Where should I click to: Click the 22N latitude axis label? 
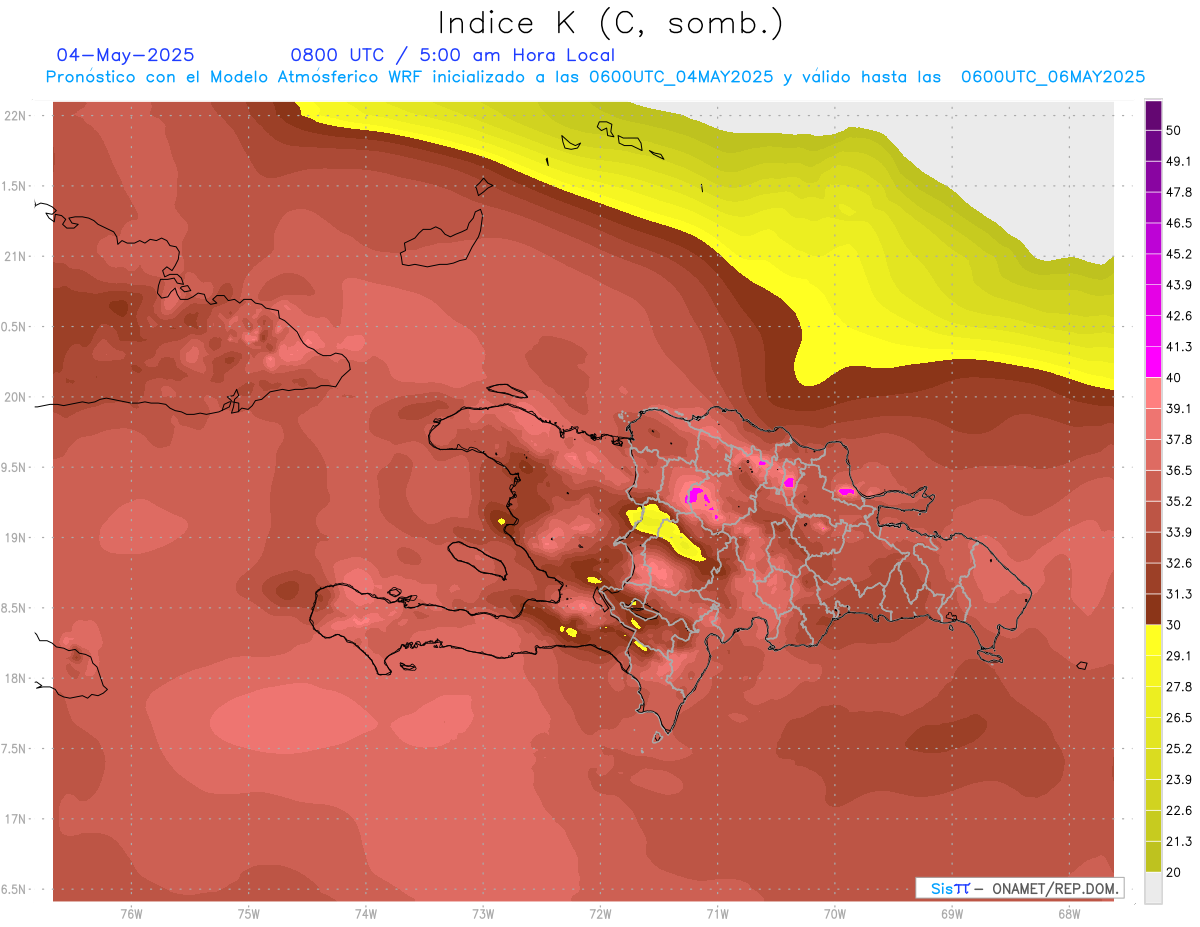(14, 116)
